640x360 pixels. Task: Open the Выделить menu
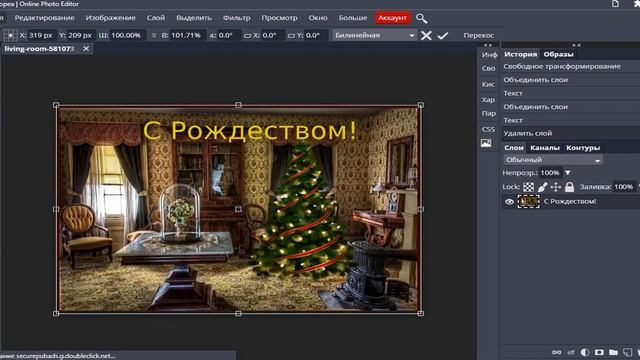click(x=194, y=18)
